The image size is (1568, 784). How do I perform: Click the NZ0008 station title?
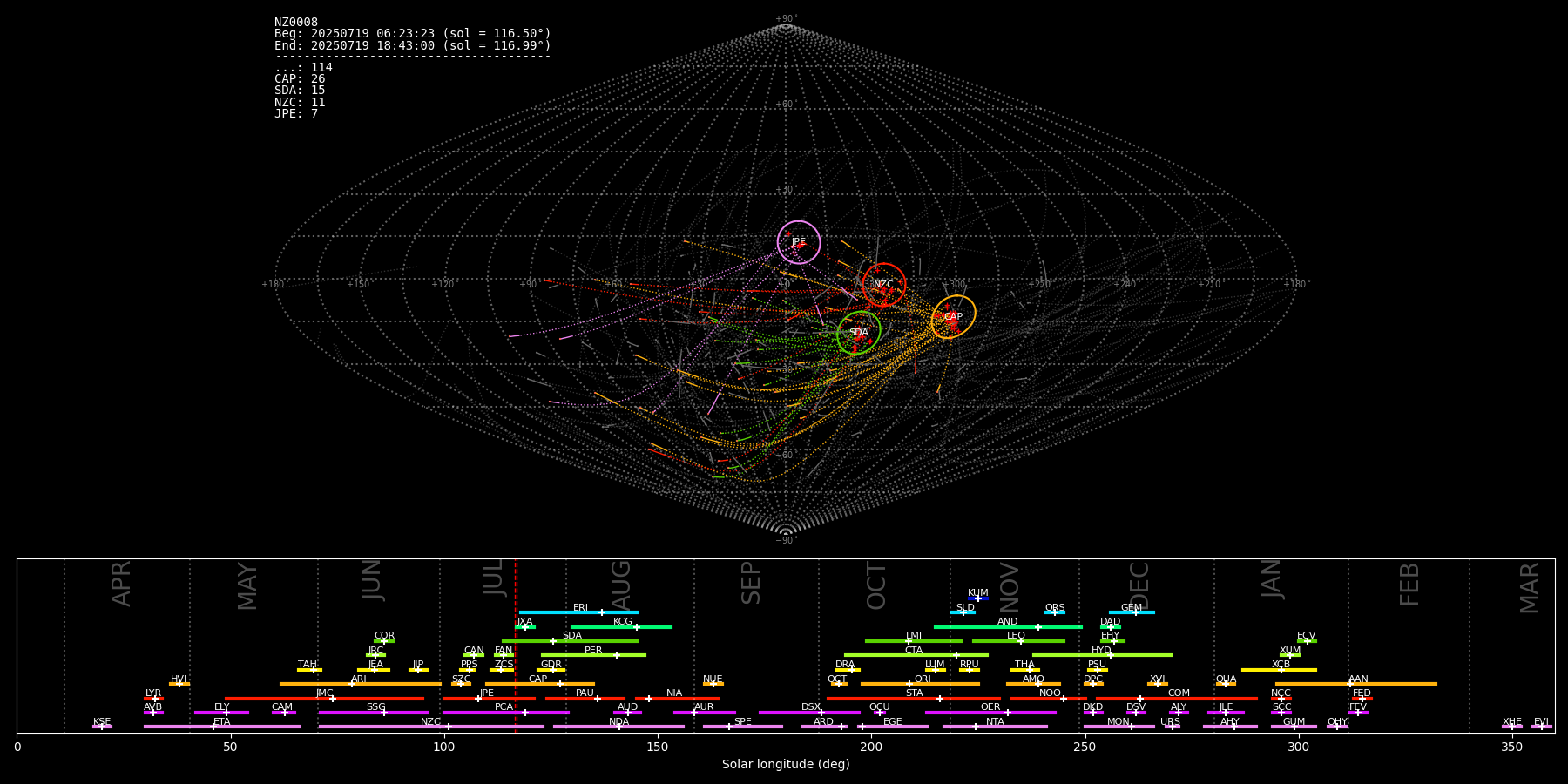[296, 23]
